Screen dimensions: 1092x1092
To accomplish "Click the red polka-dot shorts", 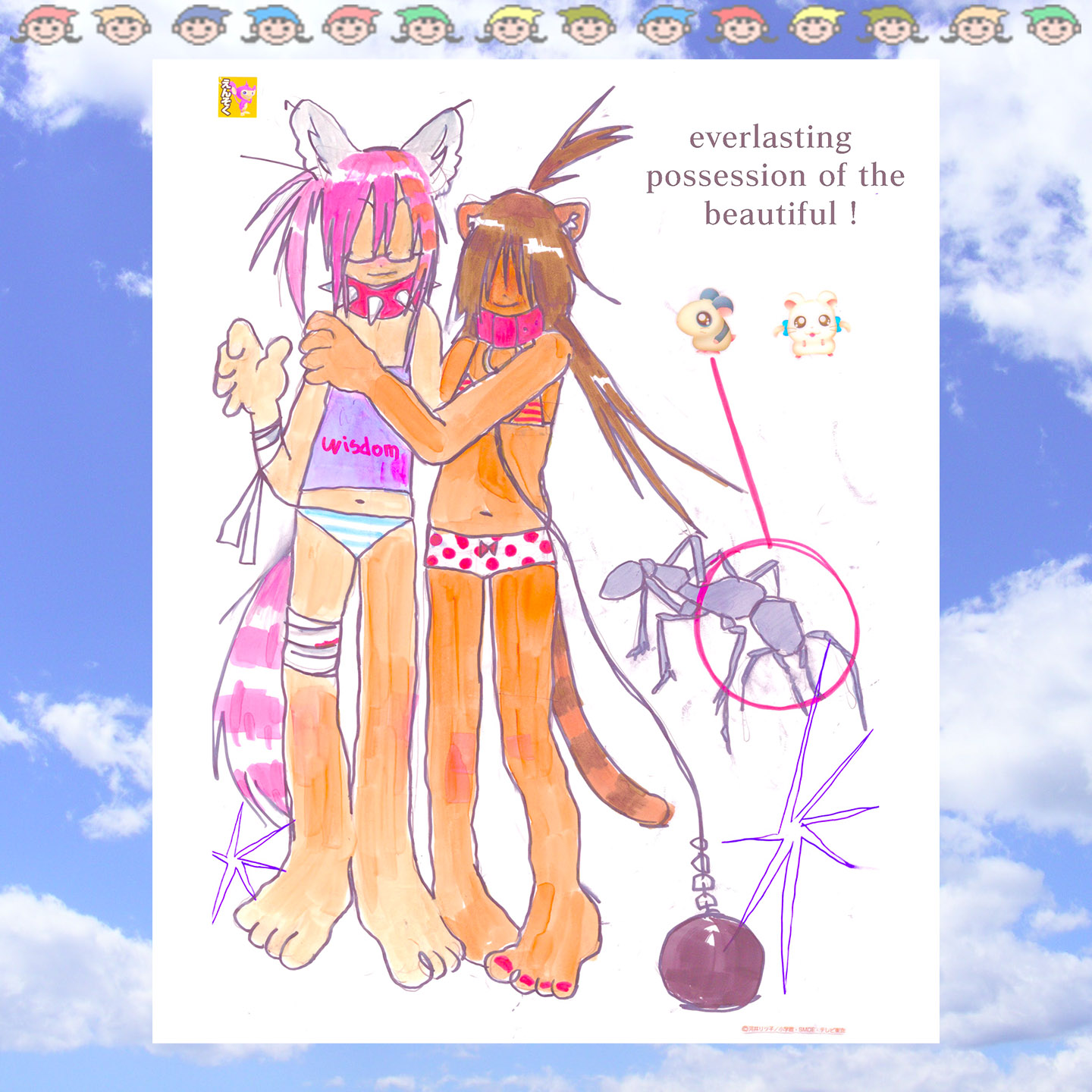I will (x=489, y=551).
